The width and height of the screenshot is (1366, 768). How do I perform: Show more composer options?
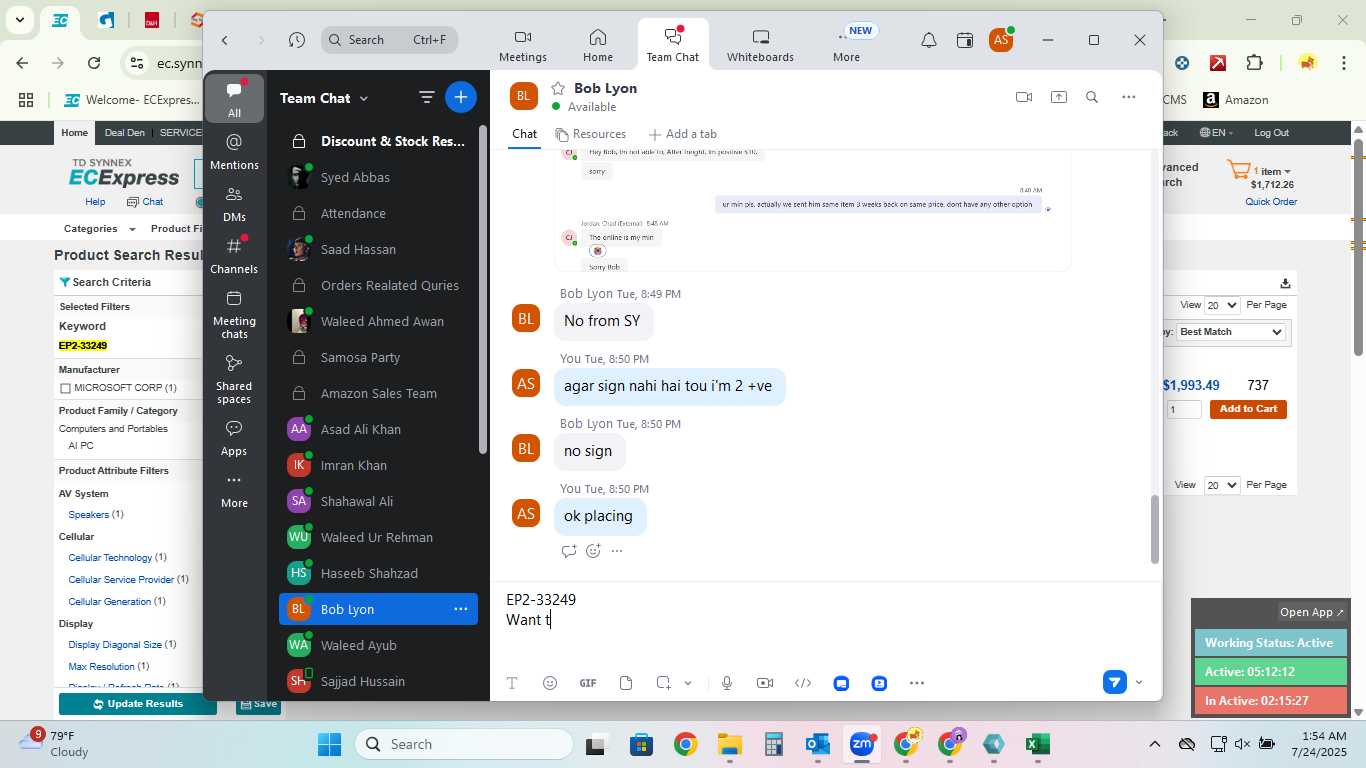917,683
